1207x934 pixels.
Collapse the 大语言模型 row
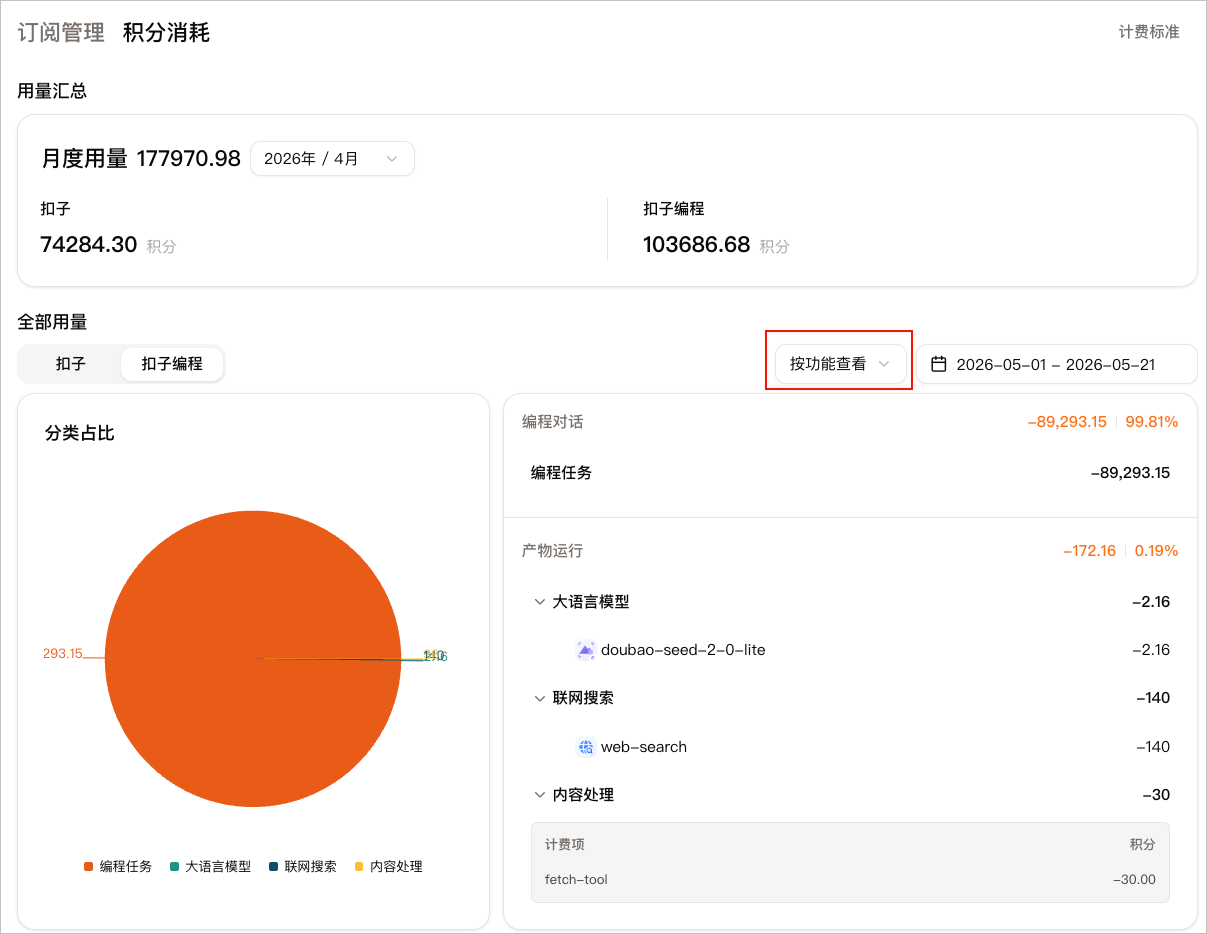coord(540,602)
